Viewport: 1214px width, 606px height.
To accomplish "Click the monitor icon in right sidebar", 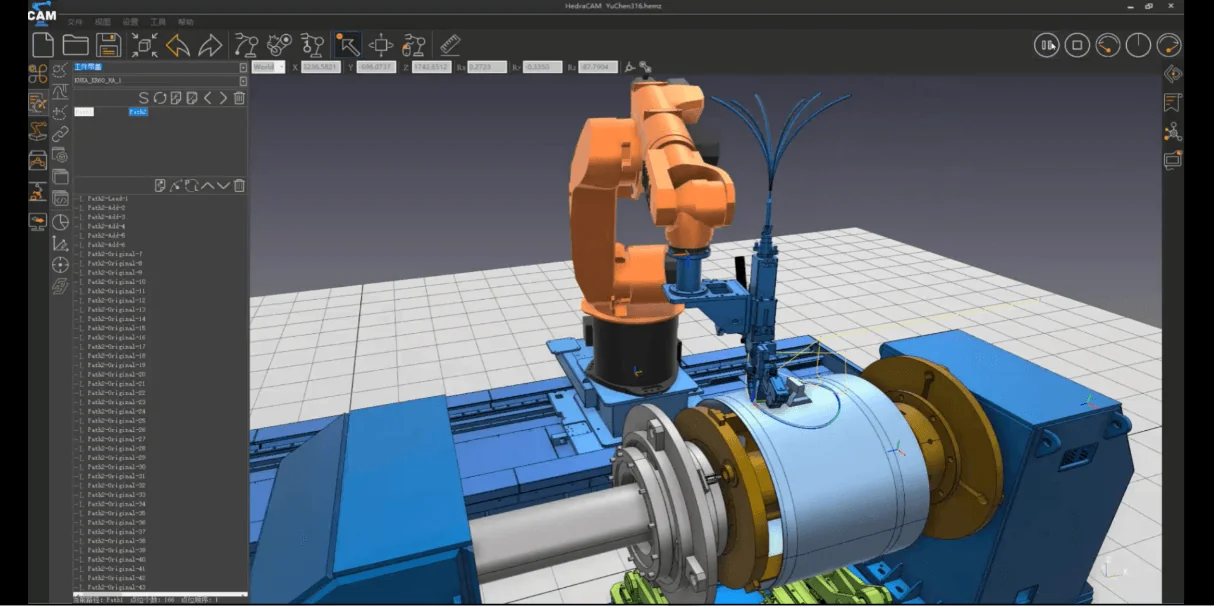I will click(x=1173, y=160).
